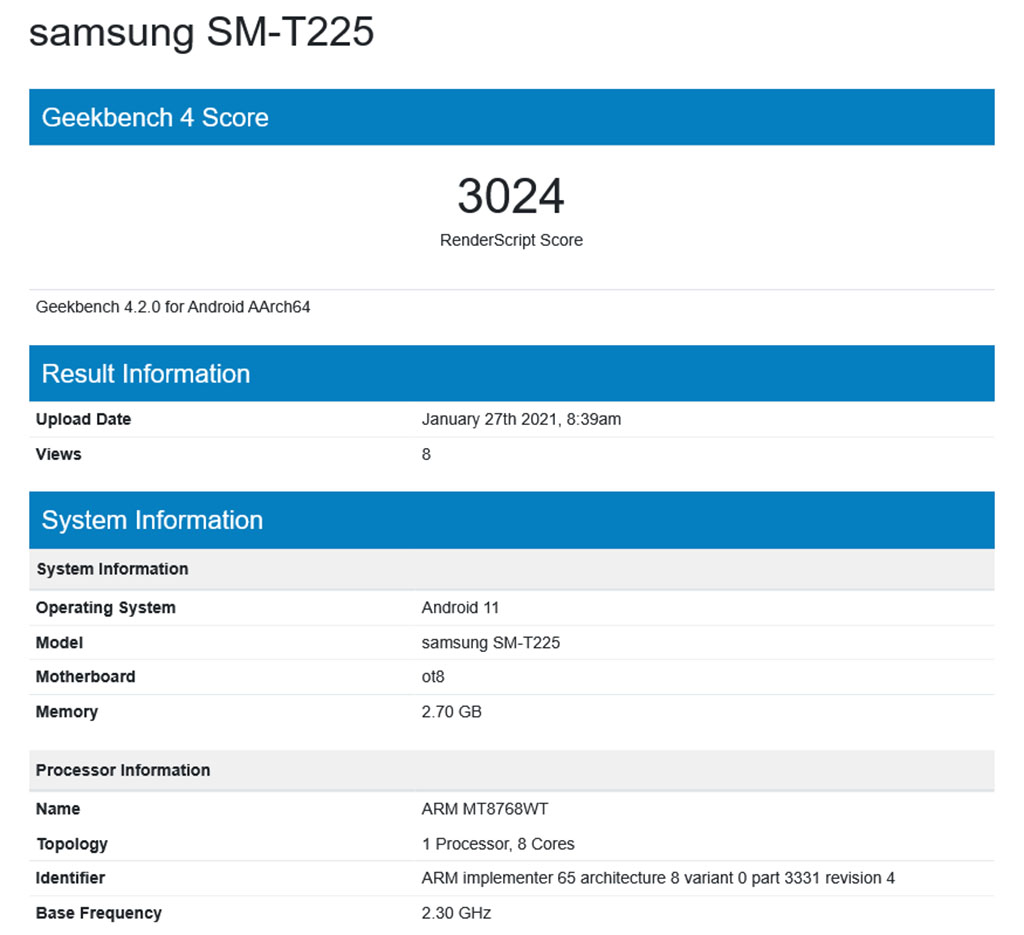Select the Views count value 8

pos(426,454)
